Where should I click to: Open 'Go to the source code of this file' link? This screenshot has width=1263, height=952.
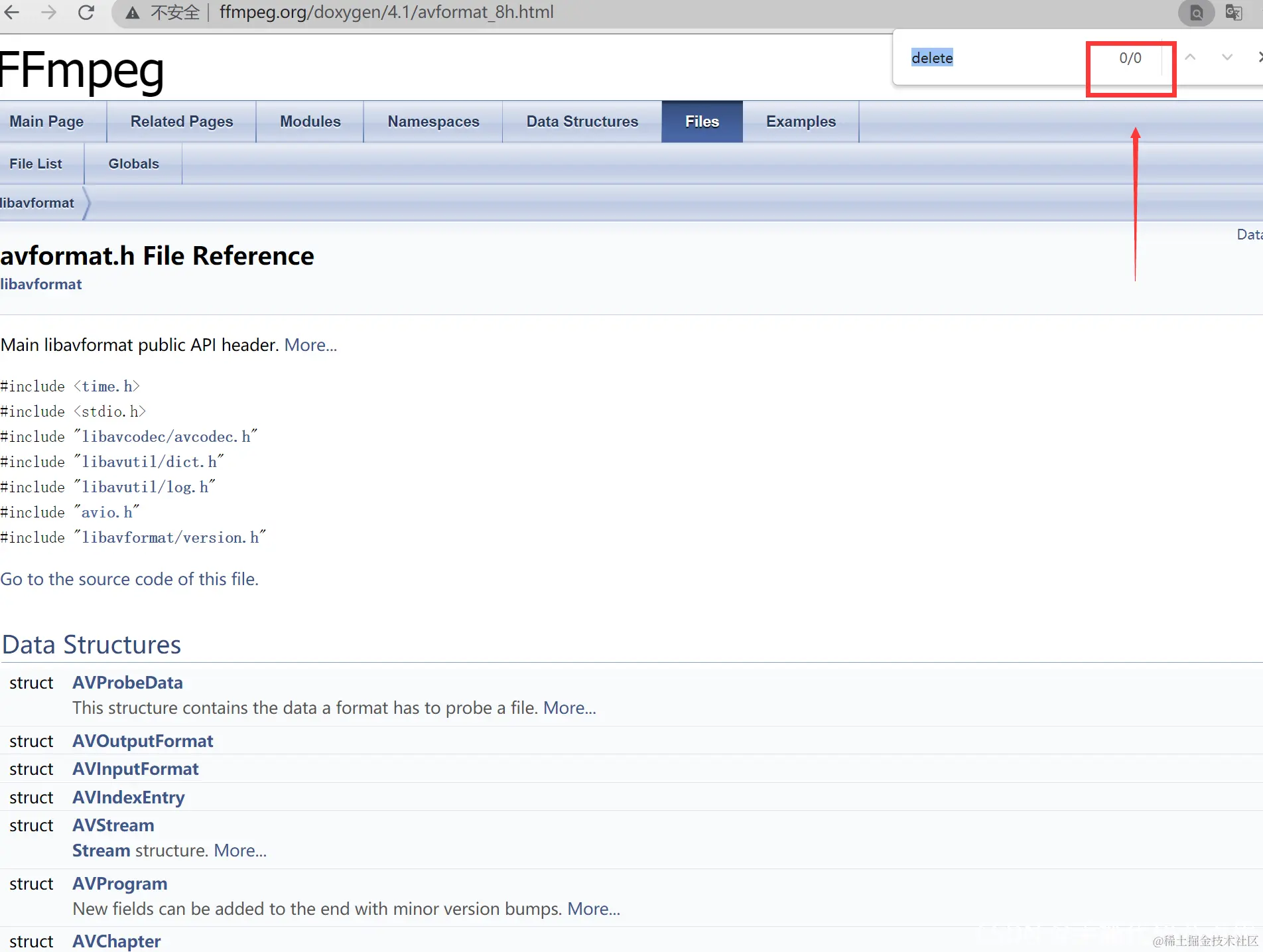[x=129, y=579]
